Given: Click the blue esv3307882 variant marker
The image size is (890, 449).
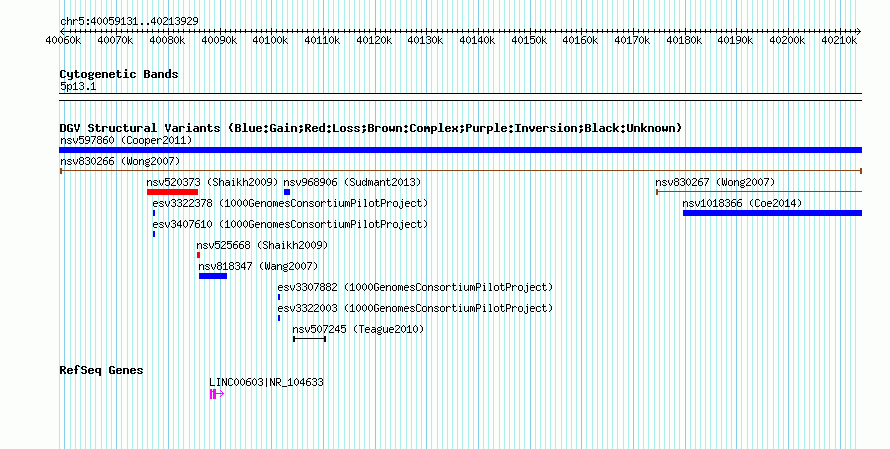Looking at the screenshot, I should pos(279,297).
